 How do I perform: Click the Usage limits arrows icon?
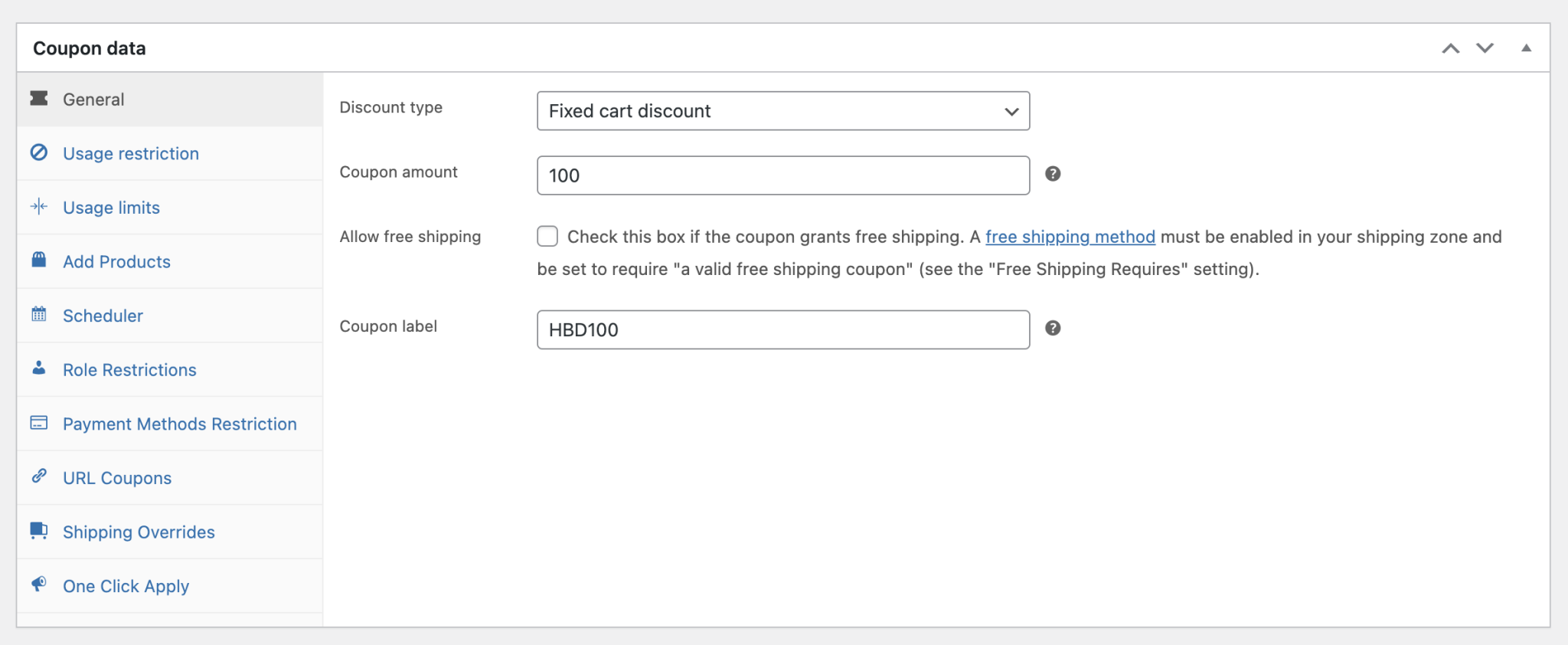[39, 207]
